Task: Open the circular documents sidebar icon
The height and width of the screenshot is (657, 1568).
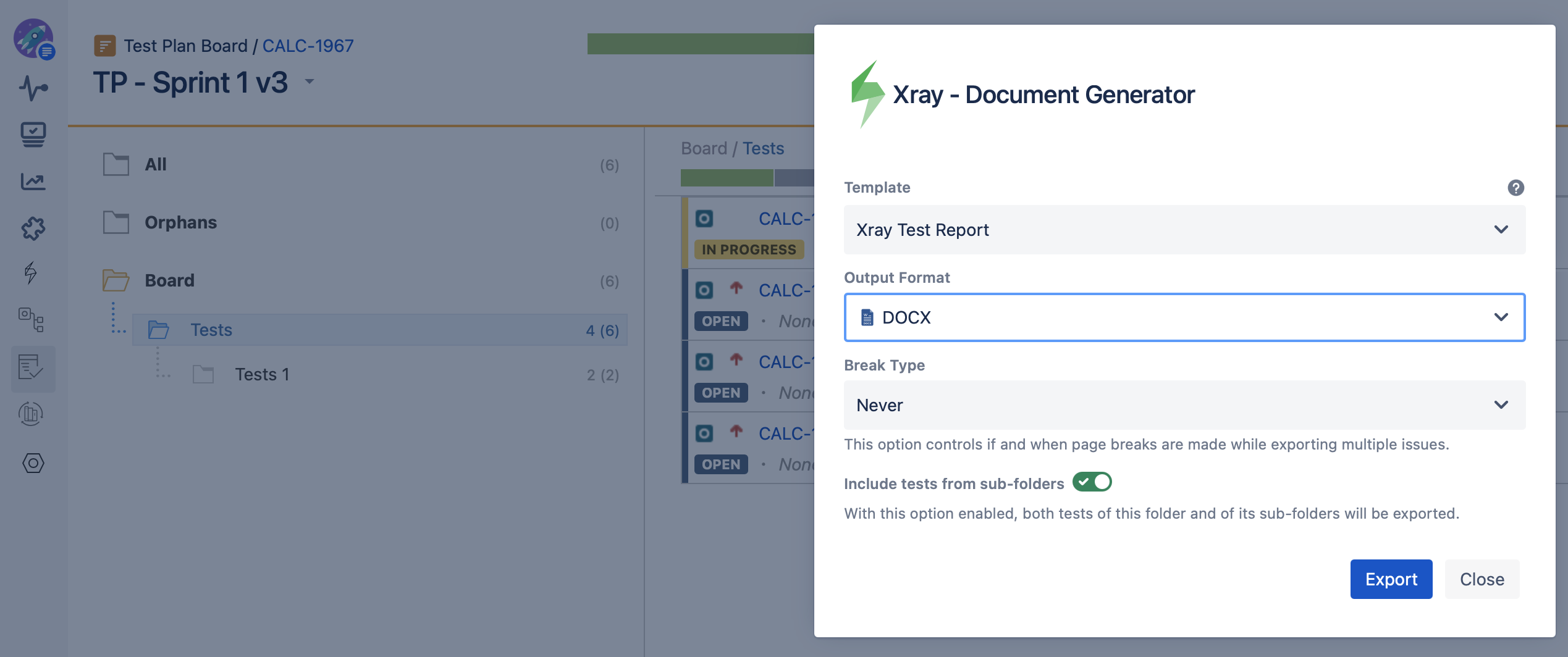Action: [x=31, y=413]
